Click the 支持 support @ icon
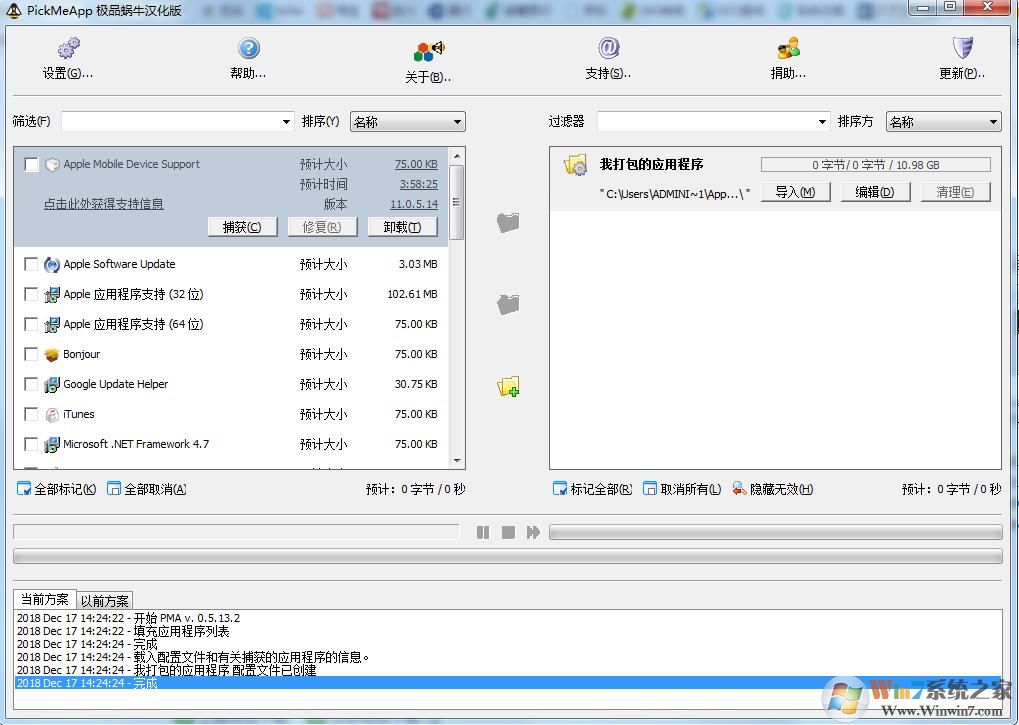Image resolution: width=1019 pixels, height=725 pixels. point(608,48)
